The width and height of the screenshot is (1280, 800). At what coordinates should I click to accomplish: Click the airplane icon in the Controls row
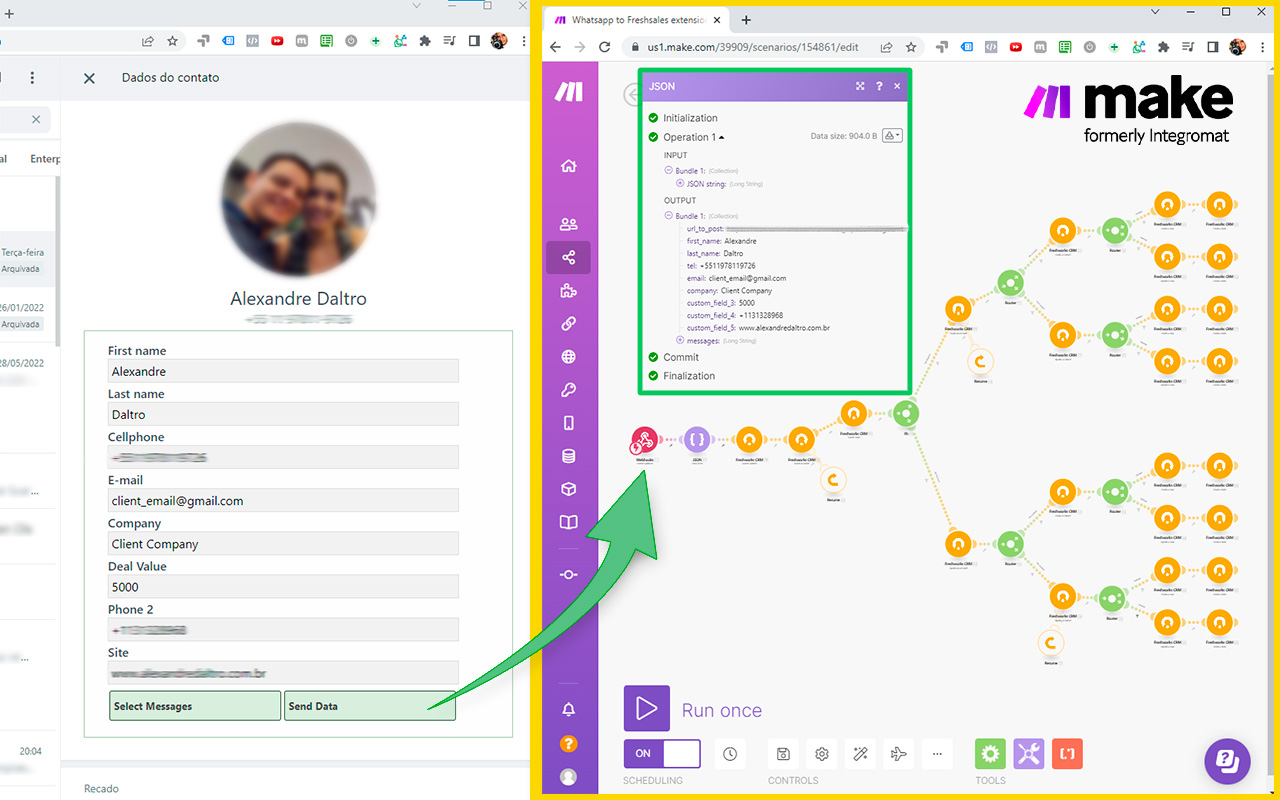(898, 753)
